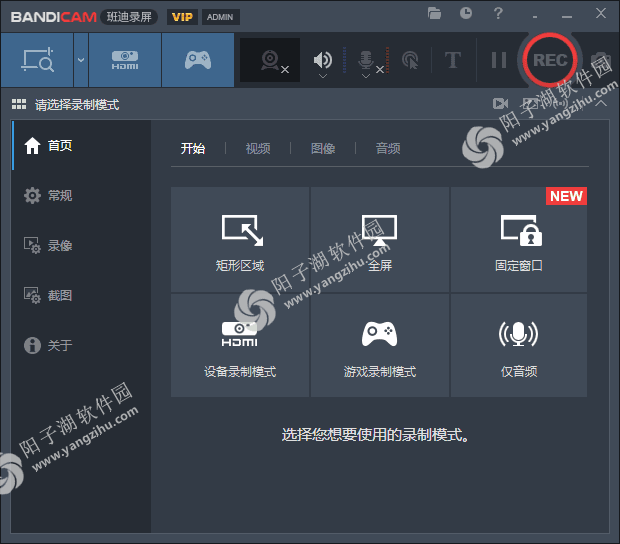Open the screen mode dropdown arrow

(81, 60)
